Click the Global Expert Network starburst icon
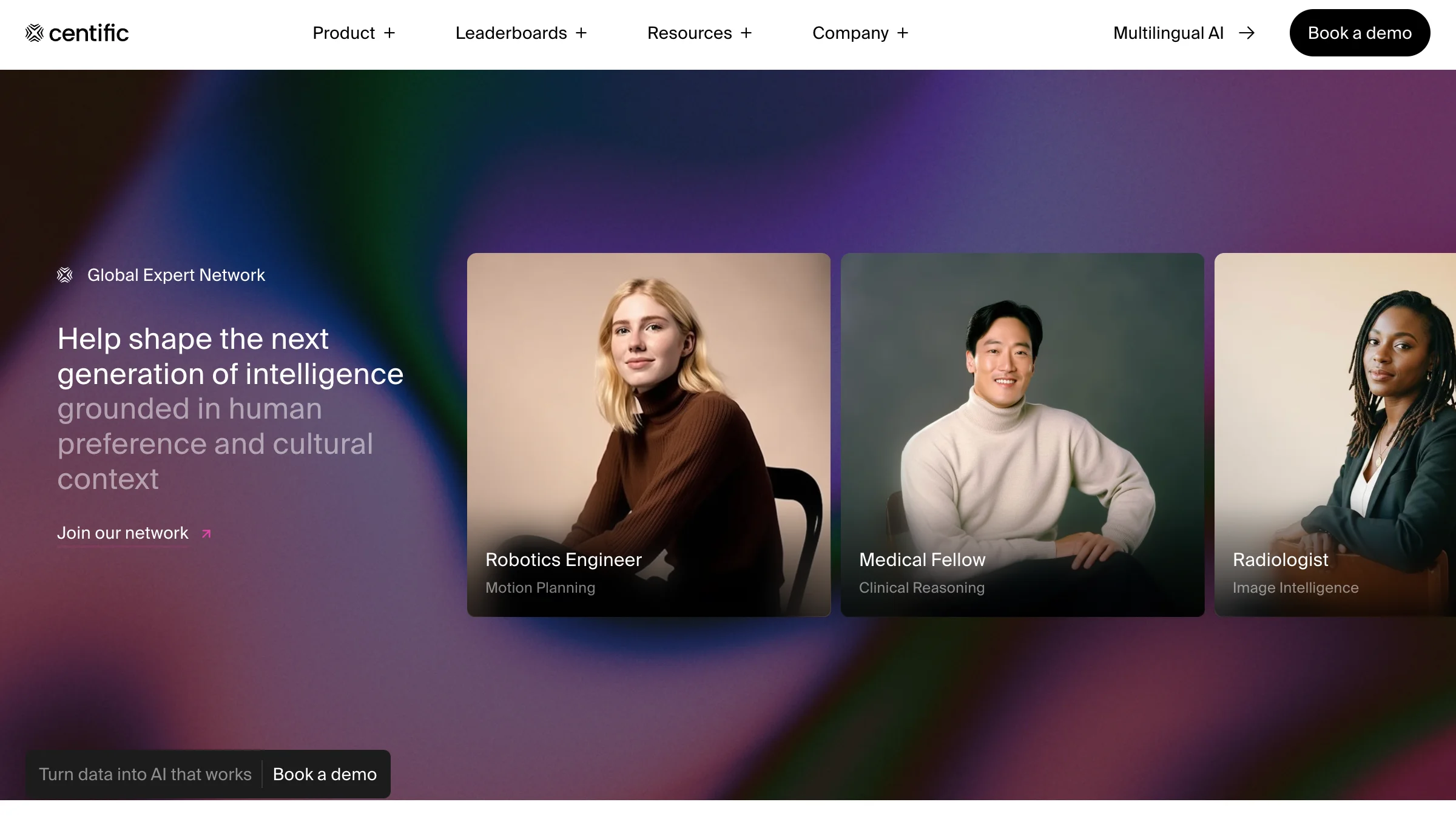Image resolution: width=1456 pixels, height=819 pixels. click(x=65, y=275)
